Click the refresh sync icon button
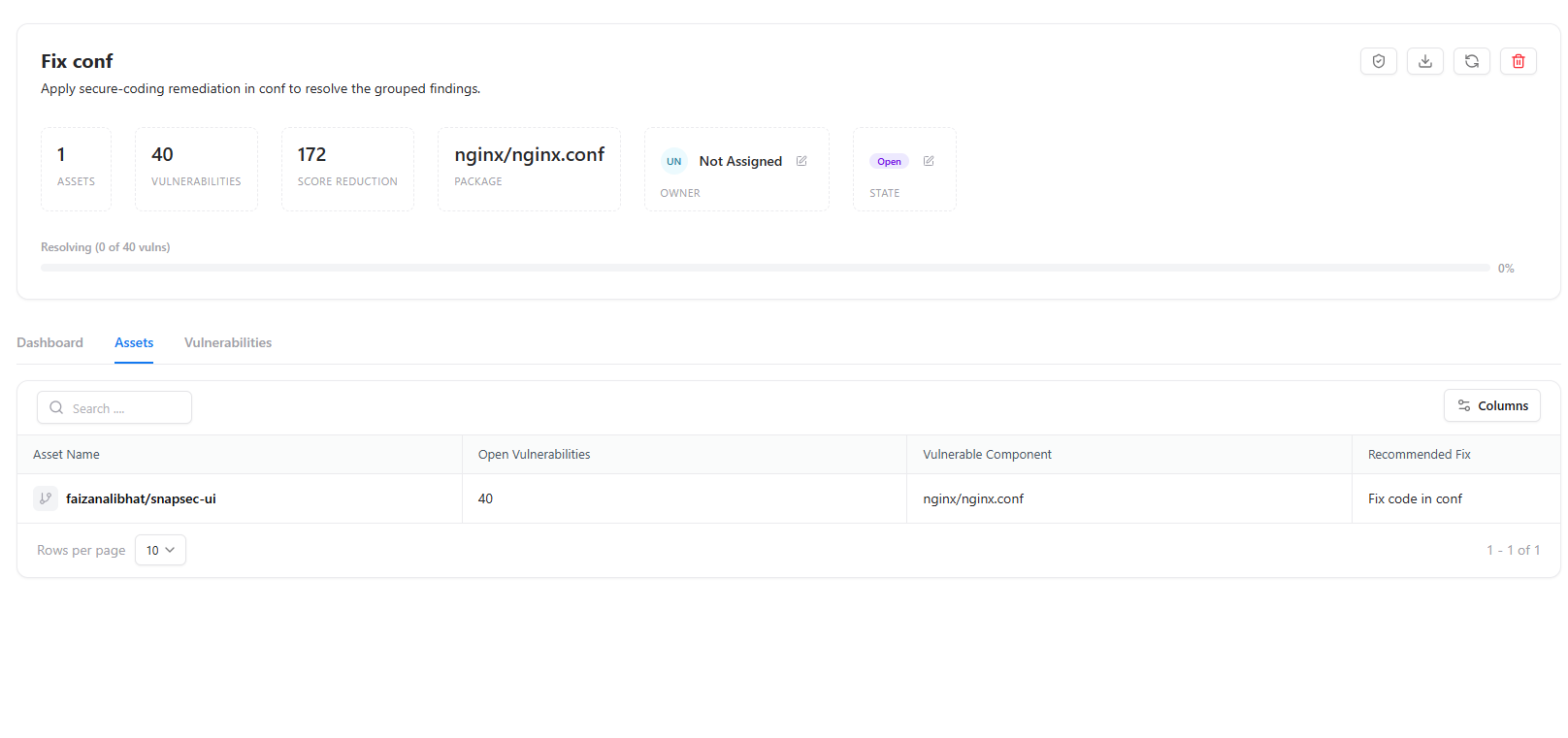 (1471, 61)
